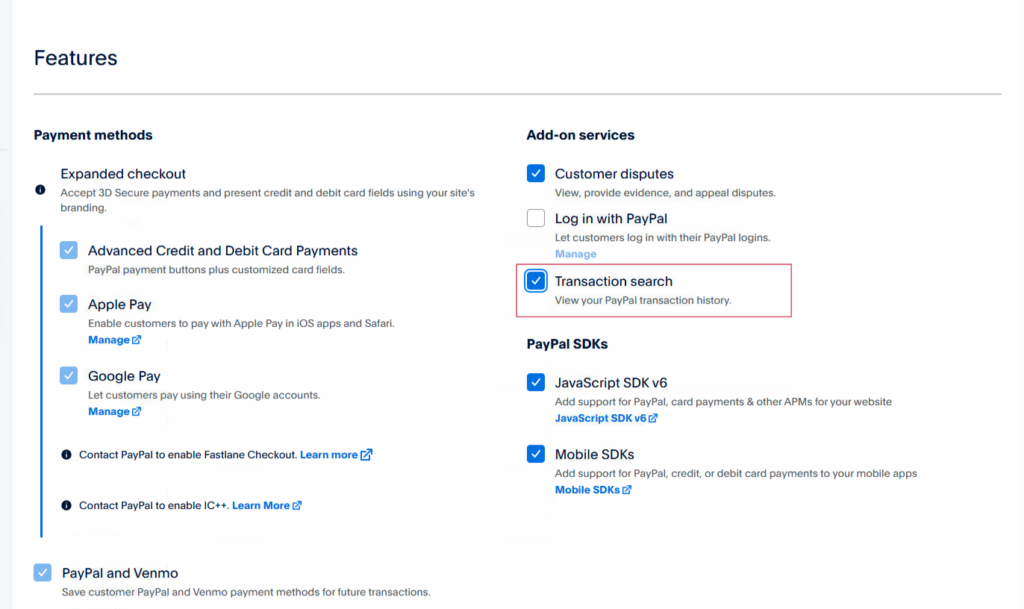
Task: Open Manage link under Apple Pay
Action: tap(108, 340)
